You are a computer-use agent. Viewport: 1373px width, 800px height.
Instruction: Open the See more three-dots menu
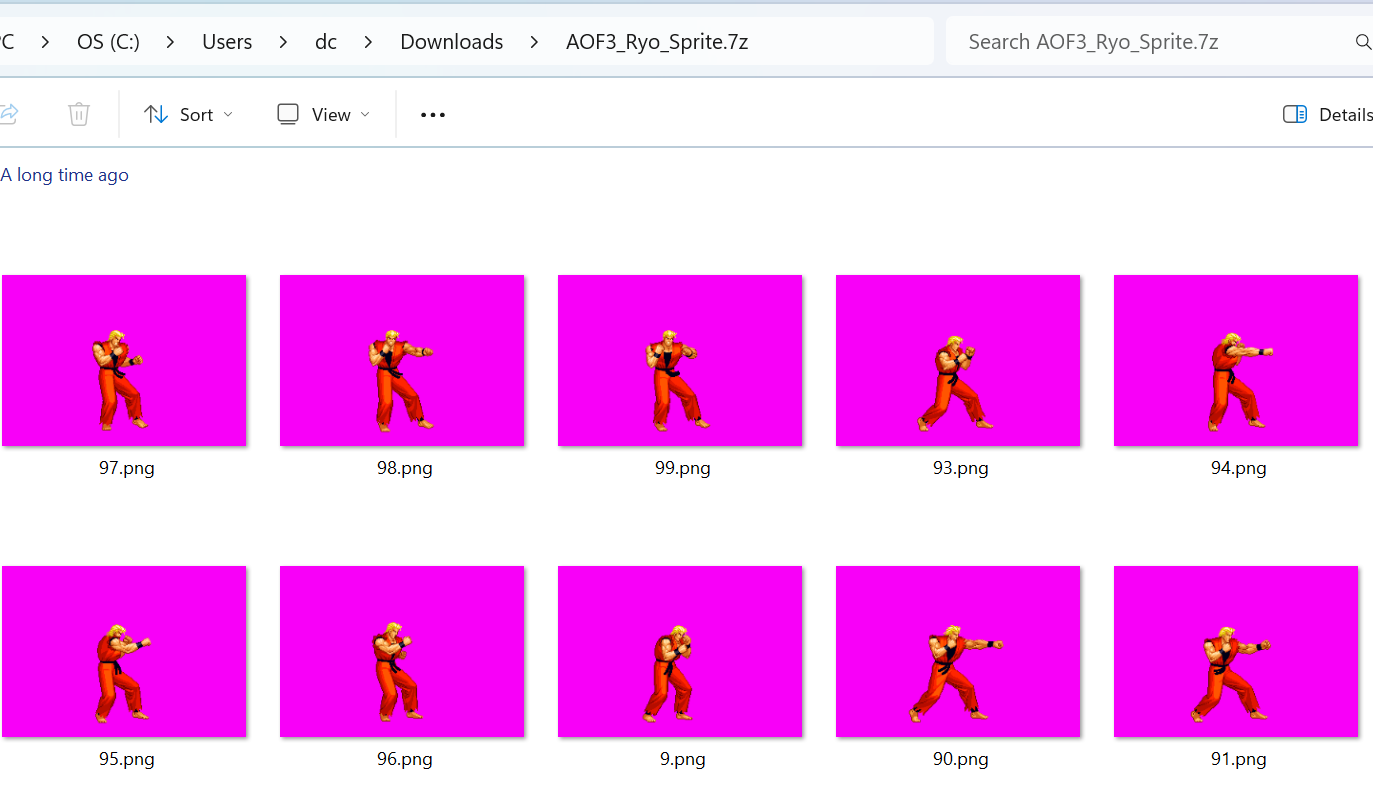point(432,115)
